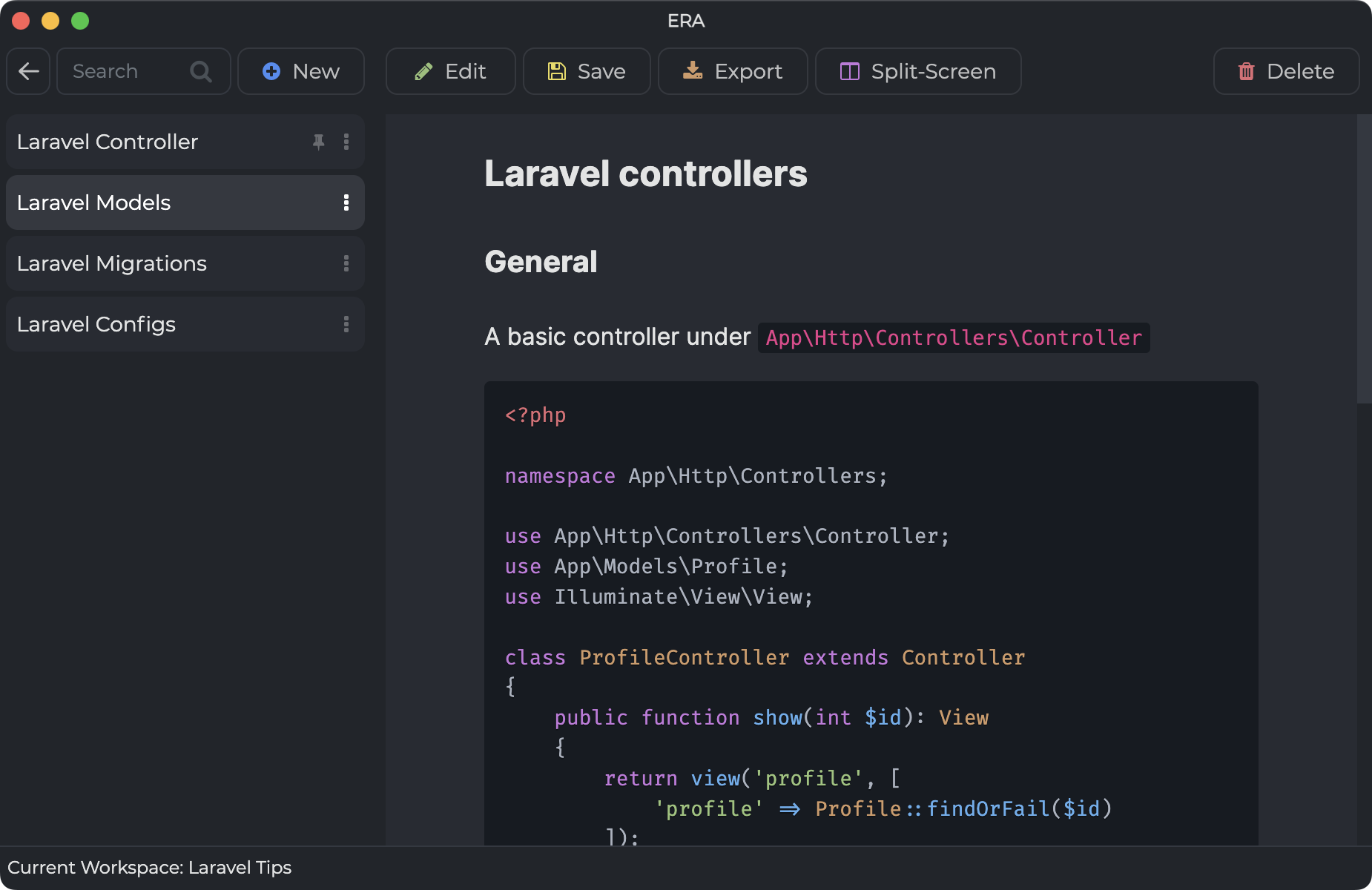The height and width of the screenshot is (890, 1372).
Task: Open options menu for Laravel Models
Action: (346, 202)
